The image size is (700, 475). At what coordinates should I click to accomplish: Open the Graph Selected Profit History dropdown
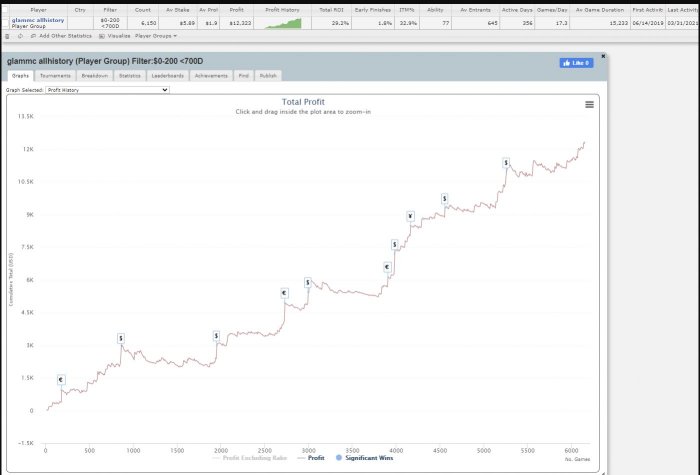(107, 90)
